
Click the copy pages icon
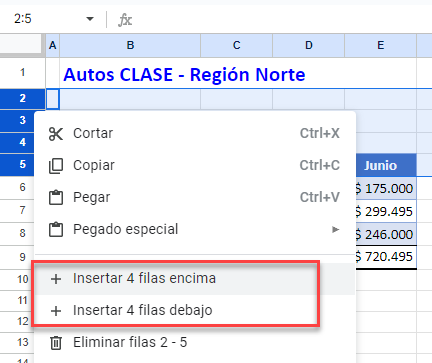pos(56,166)
